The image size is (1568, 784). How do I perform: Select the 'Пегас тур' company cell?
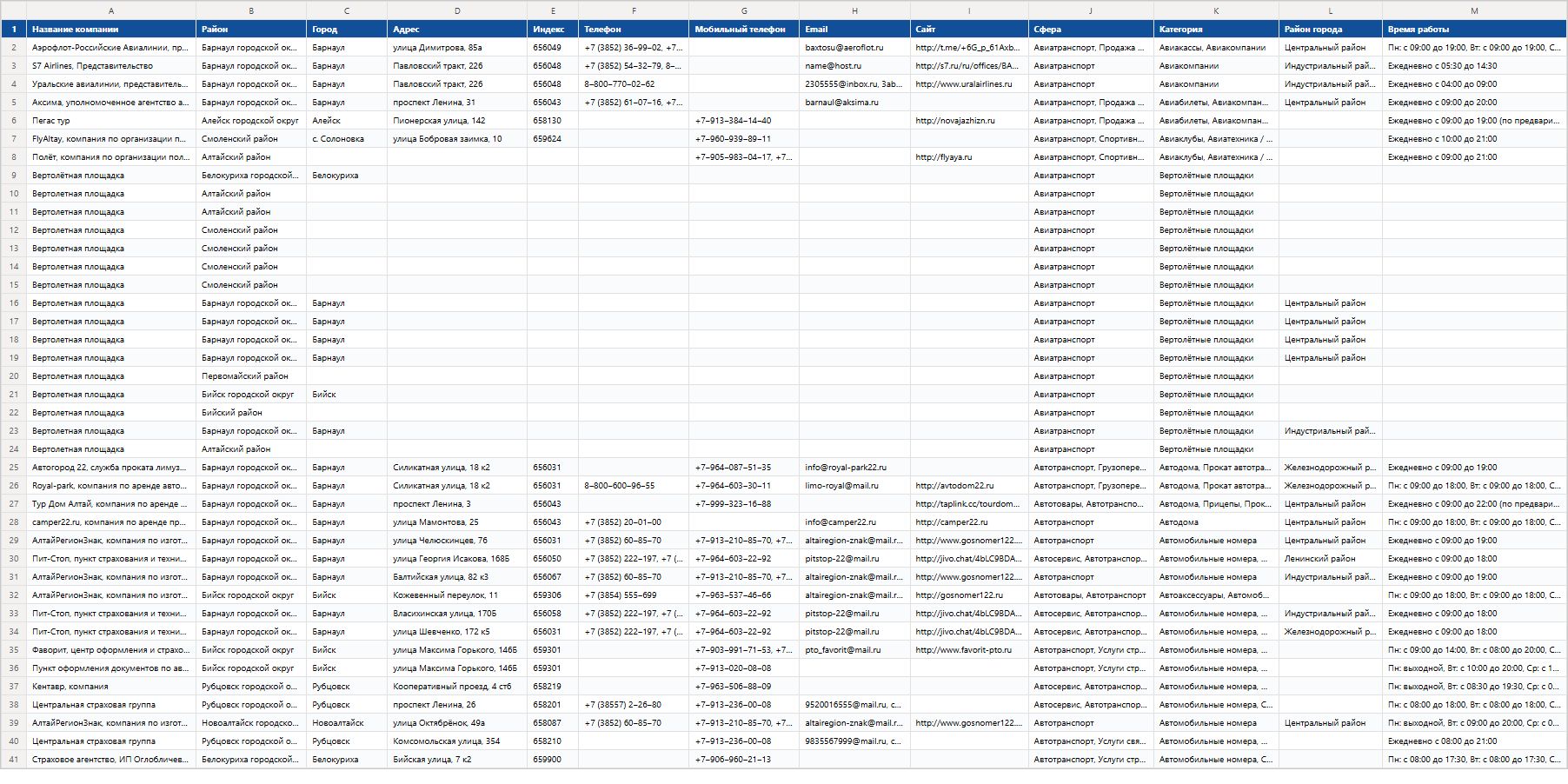pyautogui.click(x=111, y=121)
